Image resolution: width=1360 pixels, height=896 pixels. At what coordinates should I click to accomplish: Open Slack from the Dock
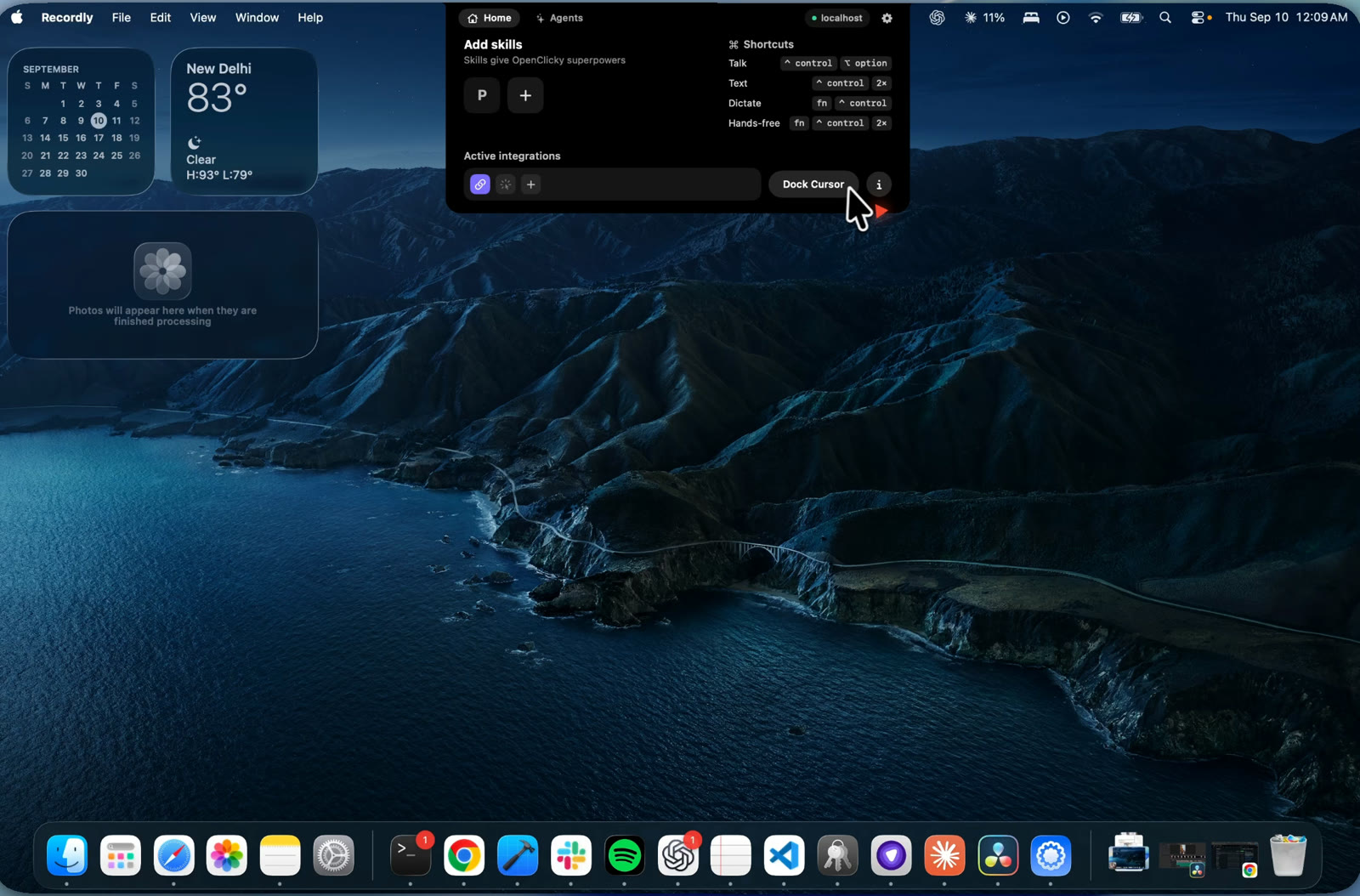tap(571, 855)
